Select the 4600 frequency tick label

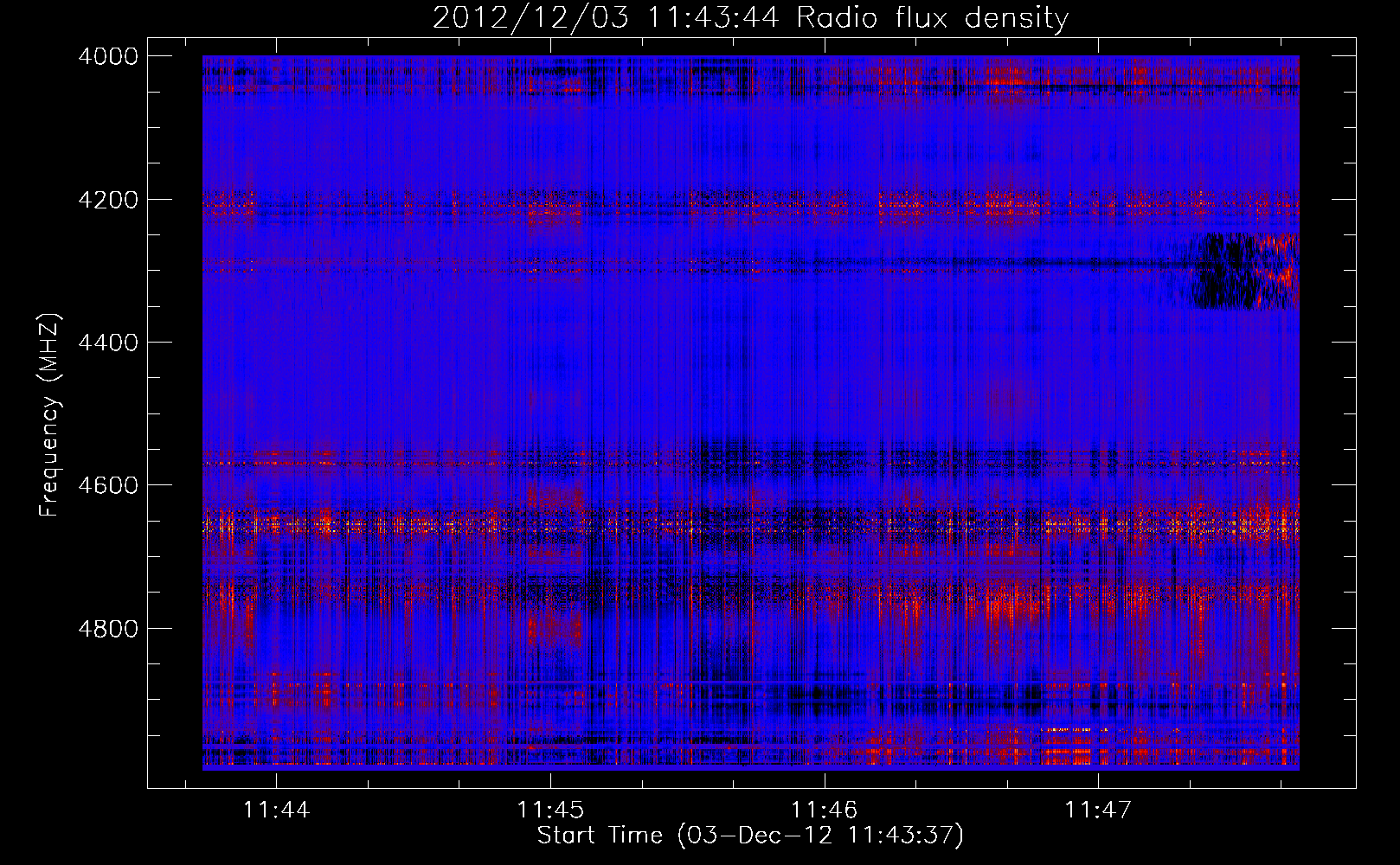108,485
